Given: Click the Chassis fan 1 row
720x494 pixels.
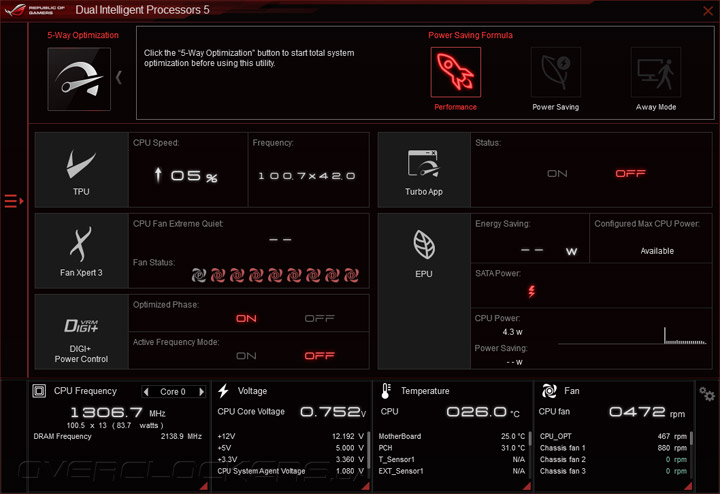Looking at the screenshot, I should (613, 448).
